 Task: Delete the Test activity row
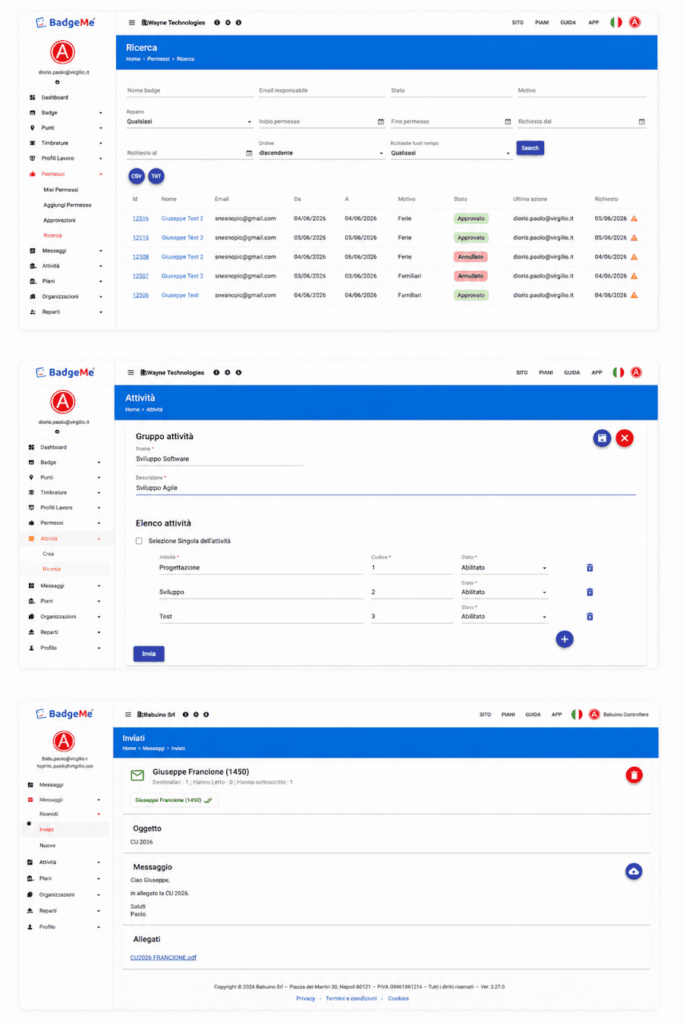tap(590, 616)
